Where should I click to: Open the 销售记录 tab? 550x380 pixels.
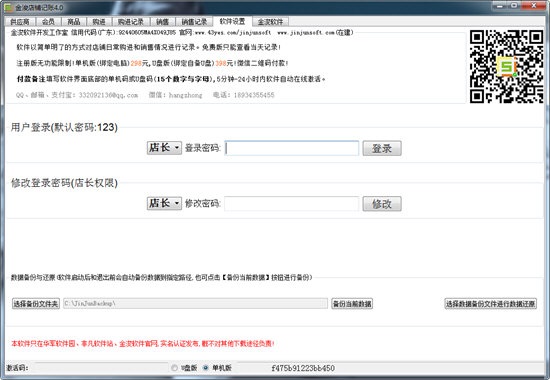tap(194, 22)
